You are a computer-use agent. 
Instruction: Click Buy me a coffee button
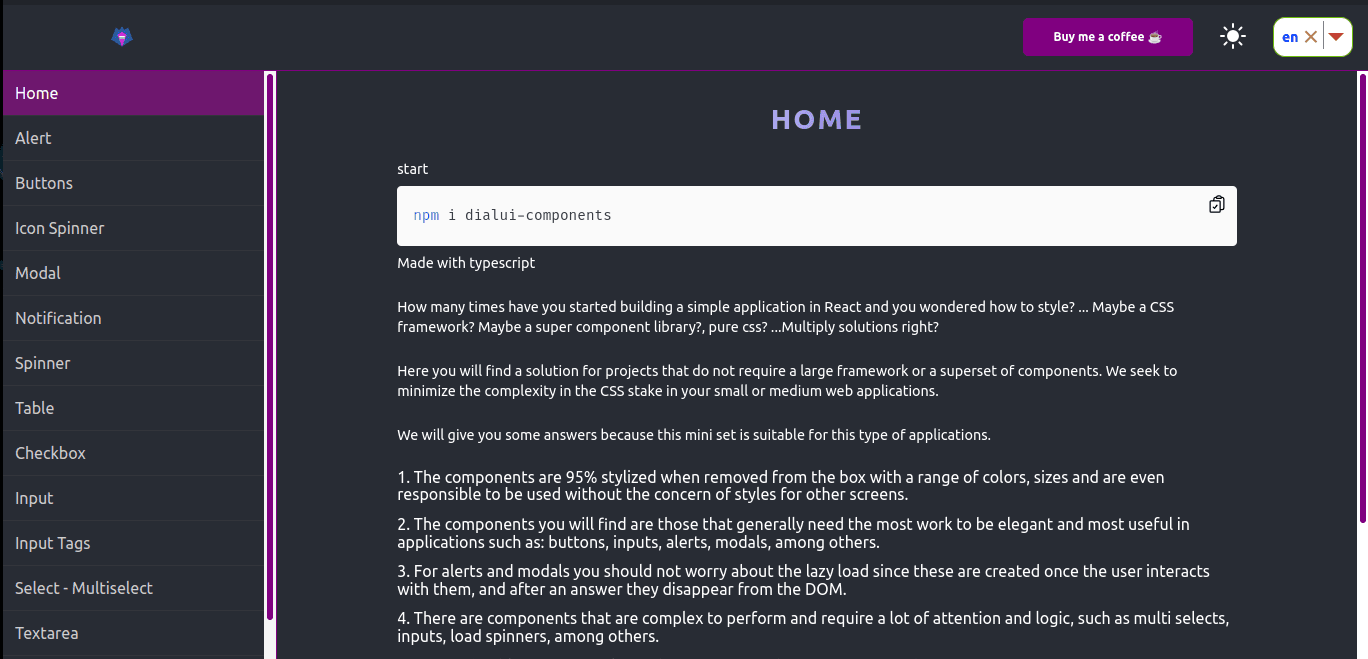(1108, 37)
